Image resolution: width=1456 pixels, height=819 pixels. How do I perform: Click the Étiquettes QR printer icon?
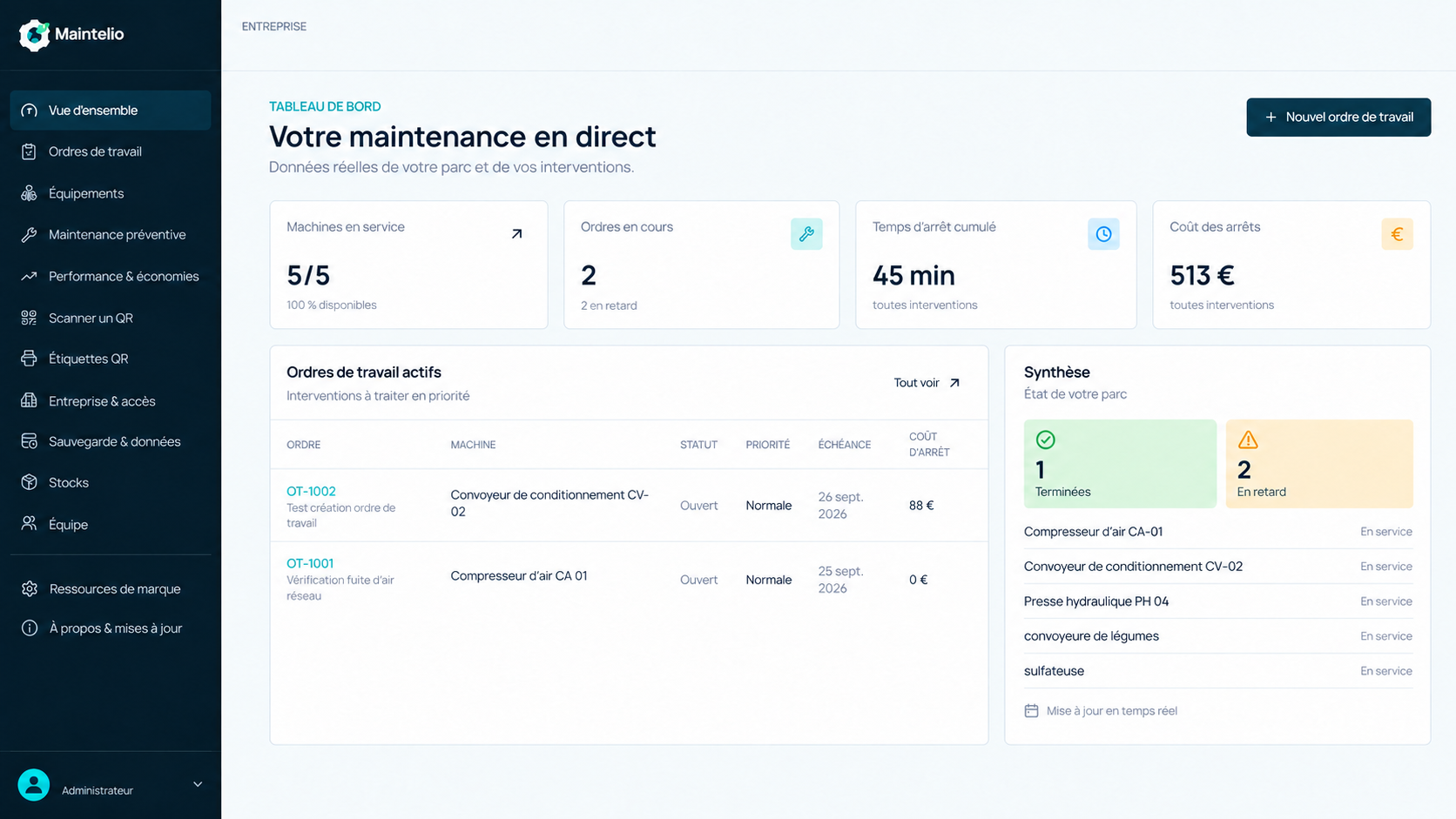pos(30,359)
